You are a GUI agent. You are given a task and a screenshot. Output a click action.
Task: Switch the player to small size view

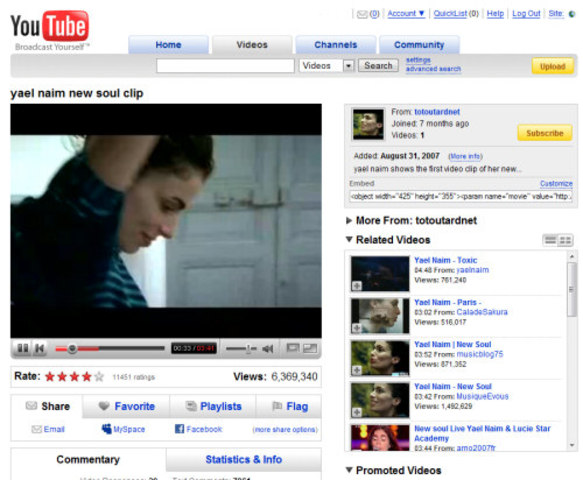tap(293, 348)
